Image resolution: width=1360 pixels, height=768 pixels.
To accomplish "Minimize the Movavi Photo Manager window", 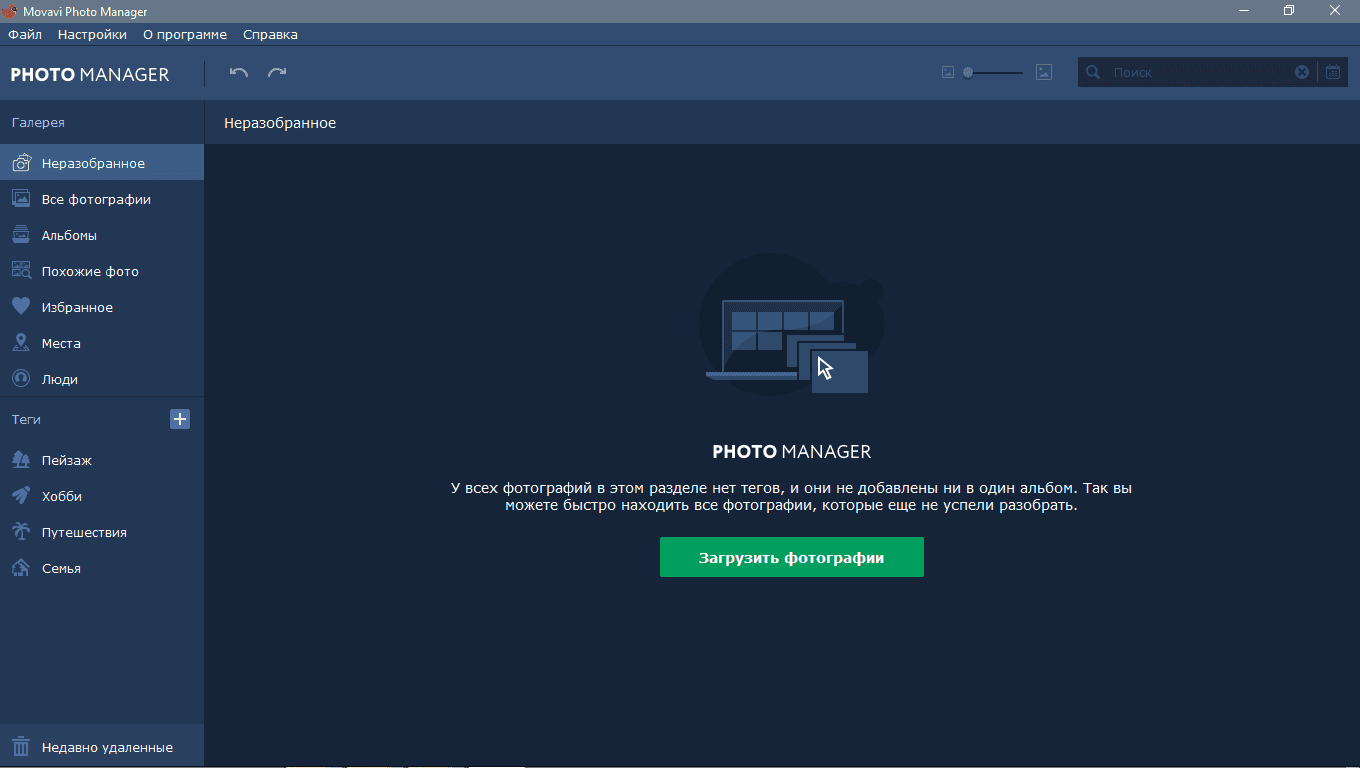I will [x=1243, y=10].
